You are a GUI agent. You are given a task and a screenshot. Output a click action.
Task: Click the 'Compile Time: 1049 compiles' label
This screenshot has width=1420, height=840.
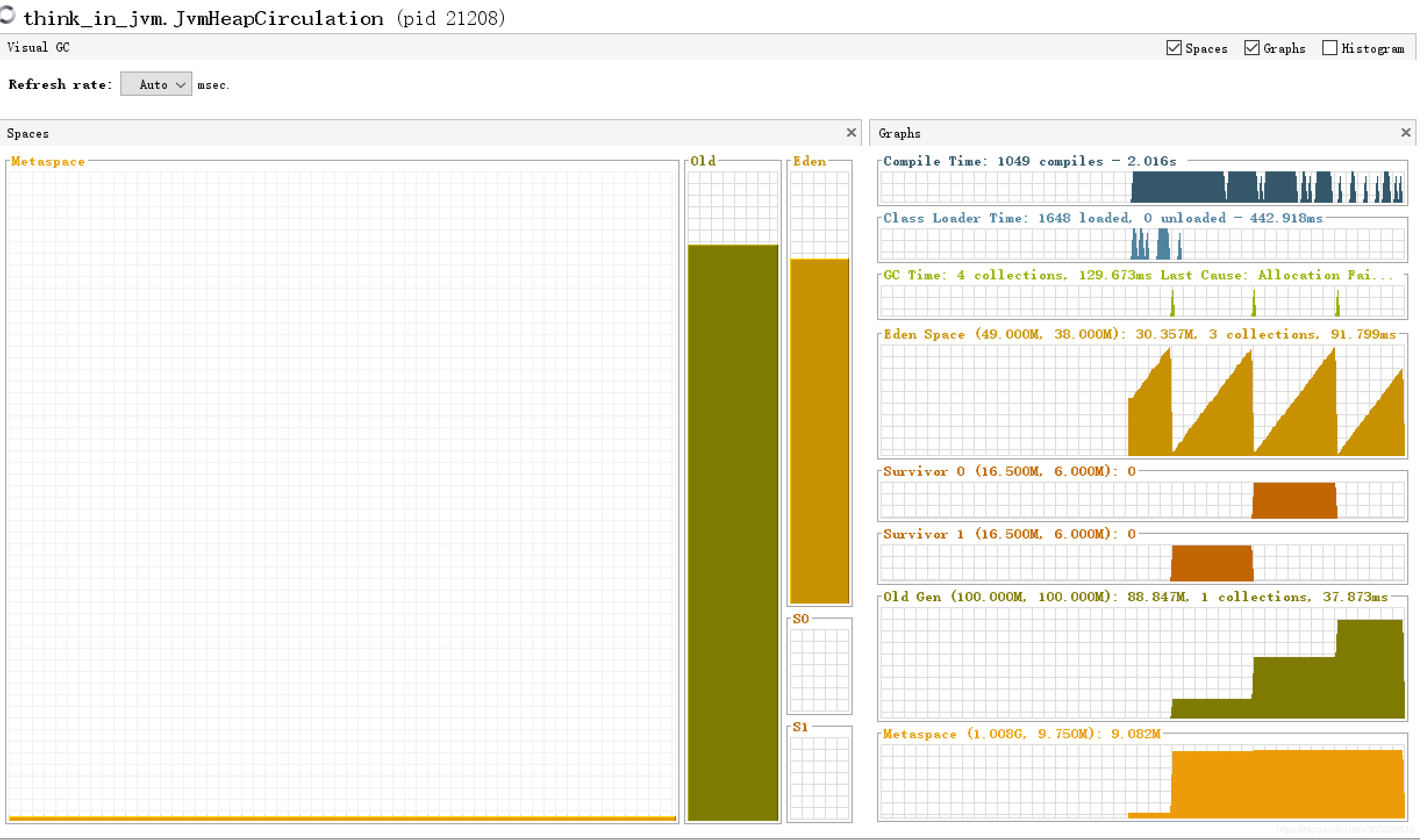pyautogui.click(x=993, y=161)
